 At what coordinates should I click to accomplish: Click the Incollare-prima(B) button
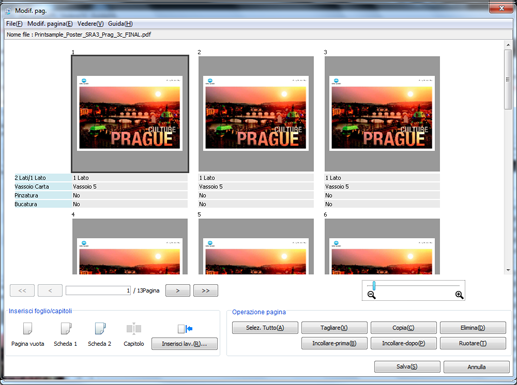(334, 343)
